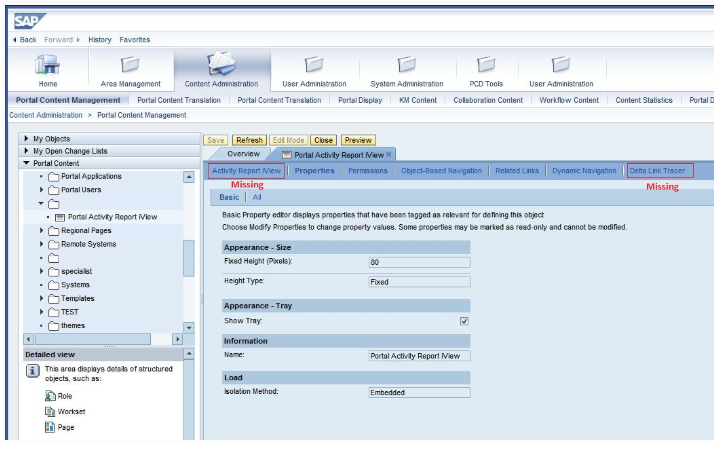Image resolution: width=721 pixels, height=449 pixels.
Task: Open System Administration folder icon
Action: pyautogui.click(x=406, y=64)
